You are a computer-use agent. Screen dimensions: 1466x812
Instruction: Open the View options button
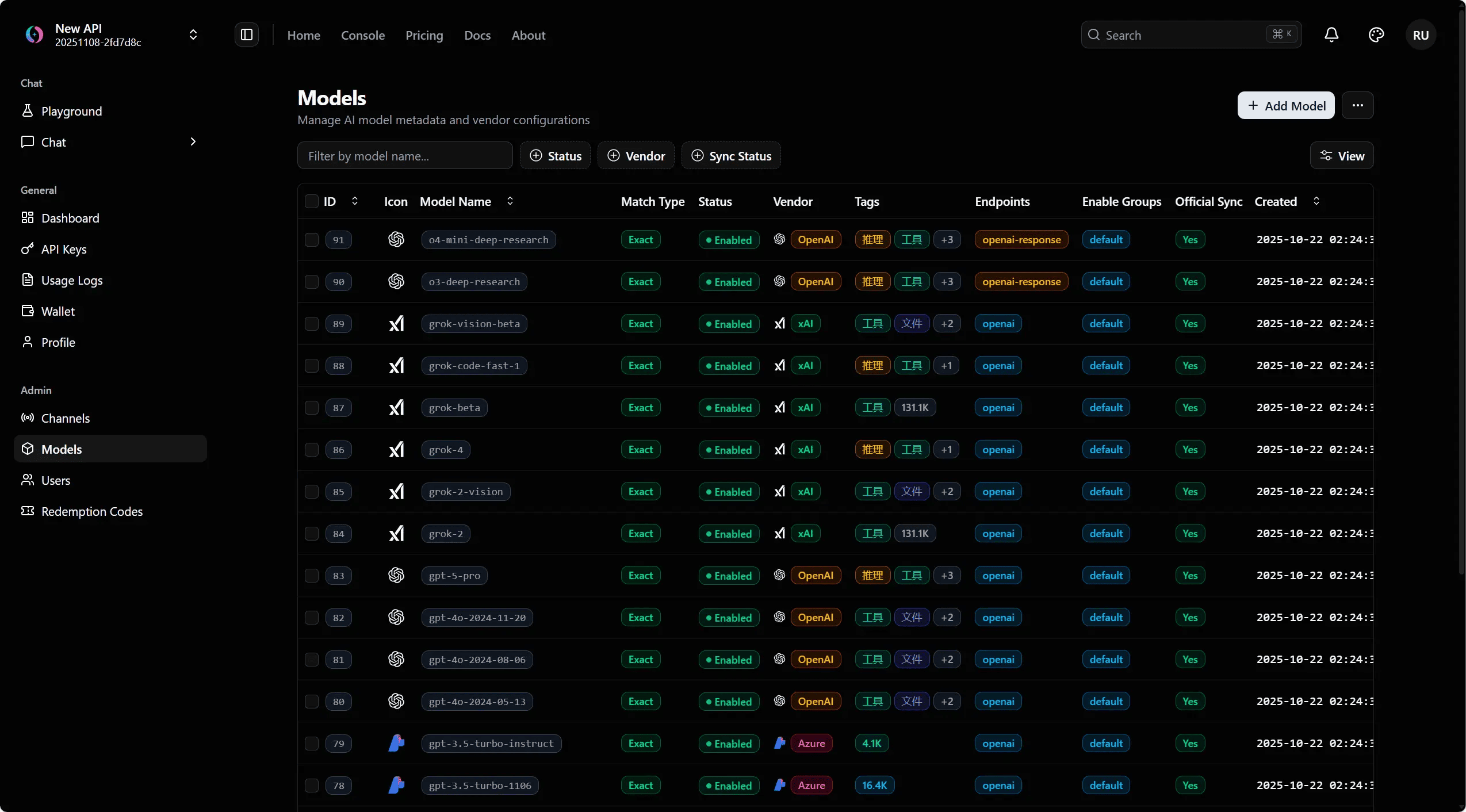[x=1342, y=155]
